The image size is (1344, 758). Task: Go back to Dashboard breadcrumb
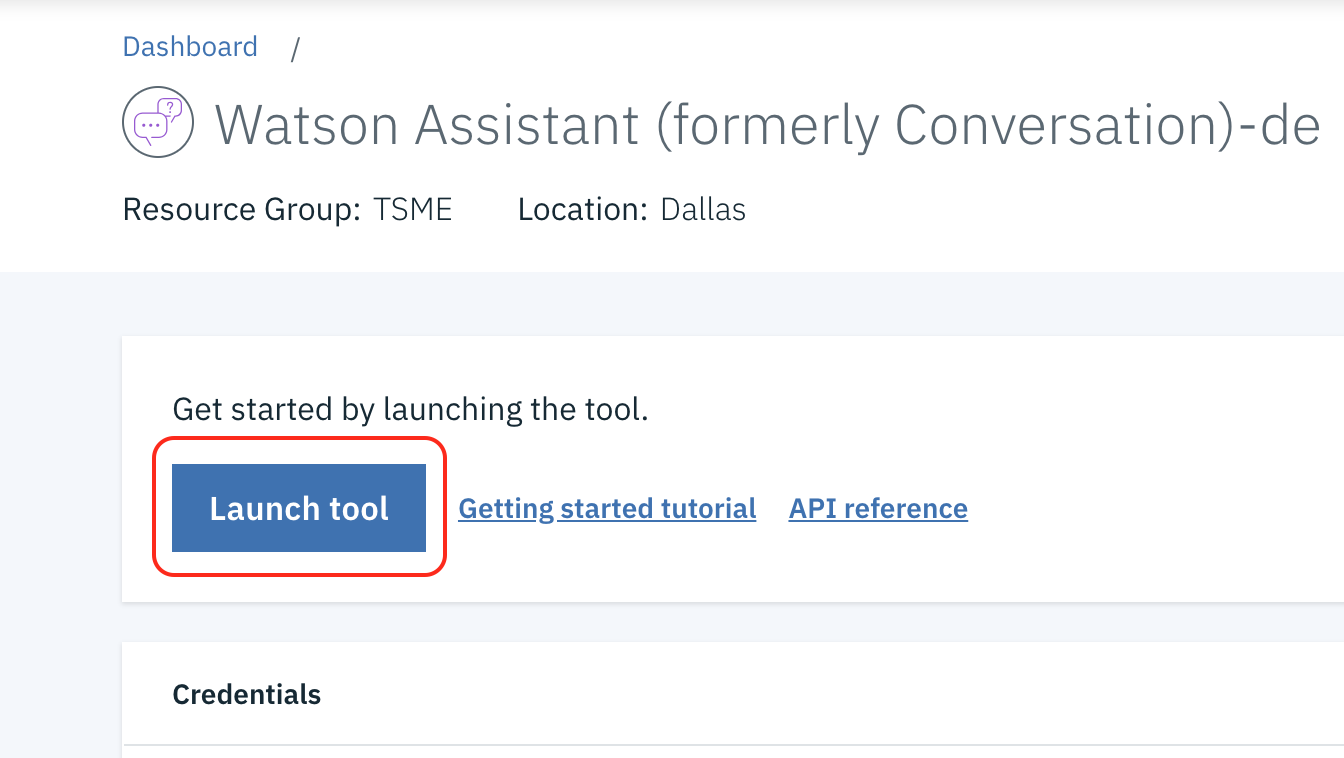coord(190,46)
